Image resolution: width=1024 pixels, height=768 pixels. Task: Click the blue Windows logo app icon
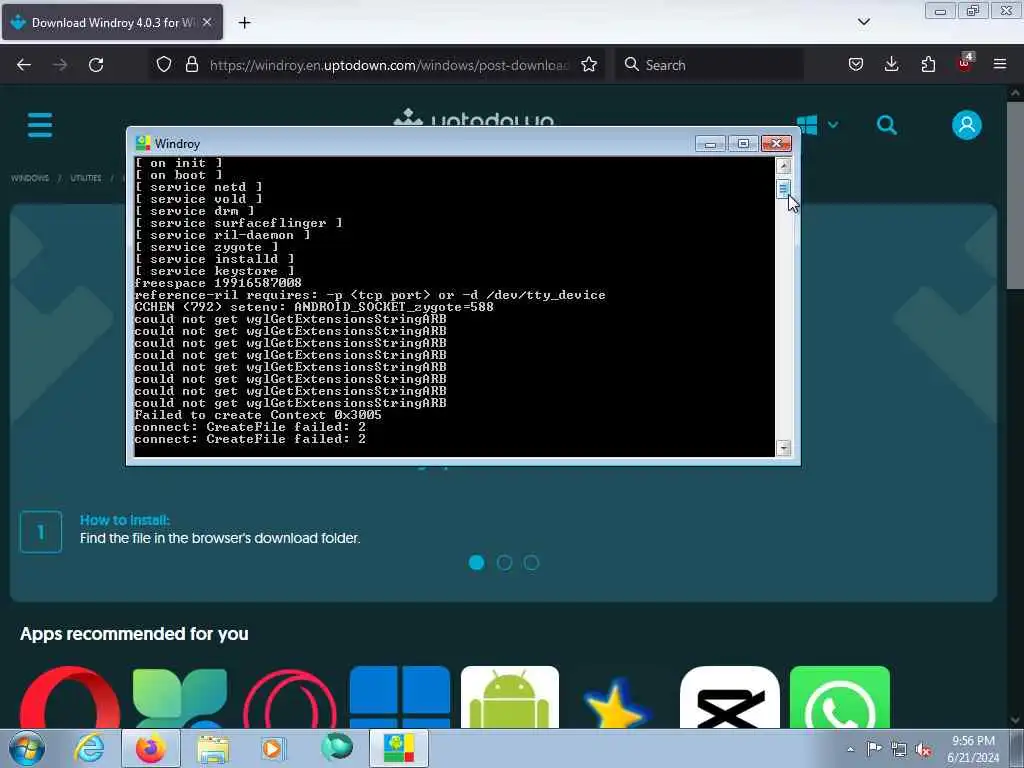pyautogui.click(x=400, y=697)
